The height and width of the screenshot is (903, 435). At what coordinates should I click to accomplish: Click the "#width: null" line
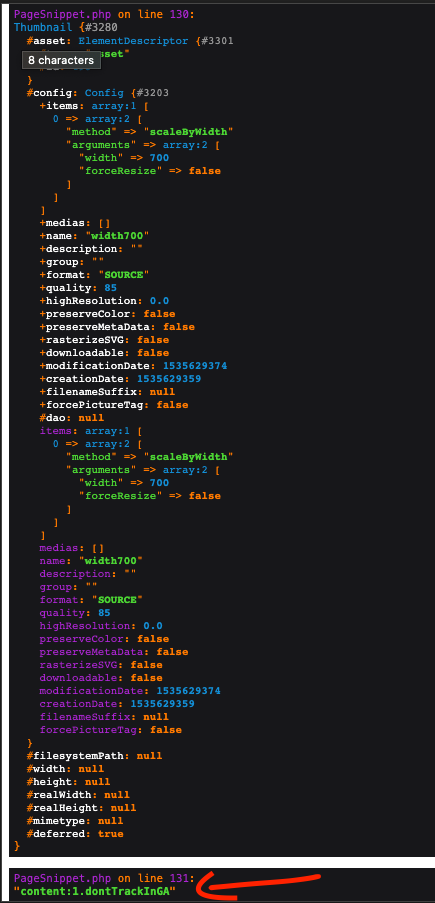65,769
